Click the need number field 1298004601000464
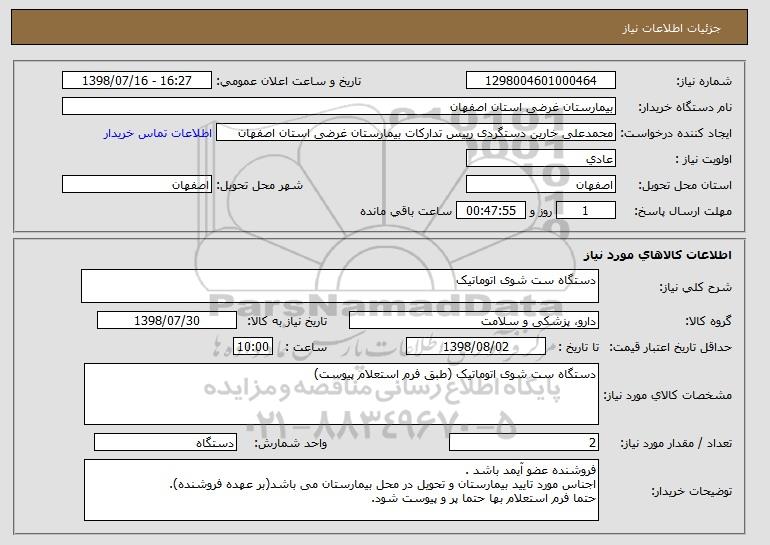The height and width of the screenshot is (545, 770). pos(541,81)
